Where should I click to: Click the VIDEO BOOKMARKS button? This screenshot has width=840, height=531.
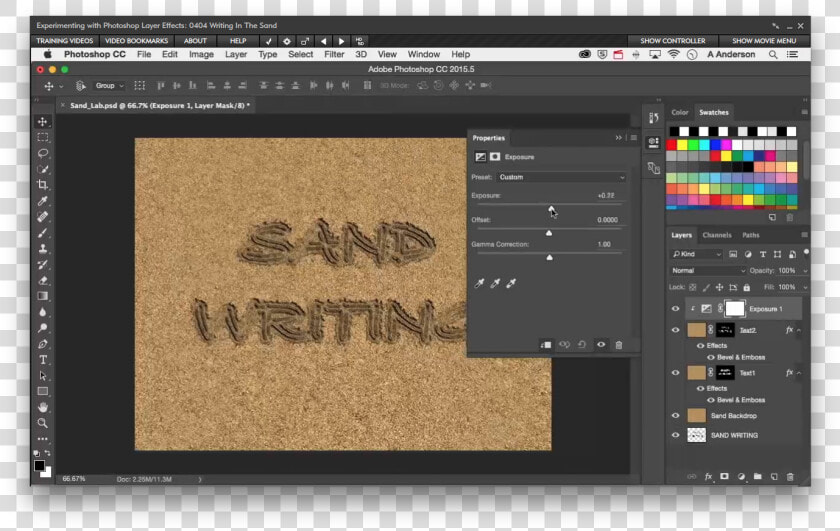137,41
